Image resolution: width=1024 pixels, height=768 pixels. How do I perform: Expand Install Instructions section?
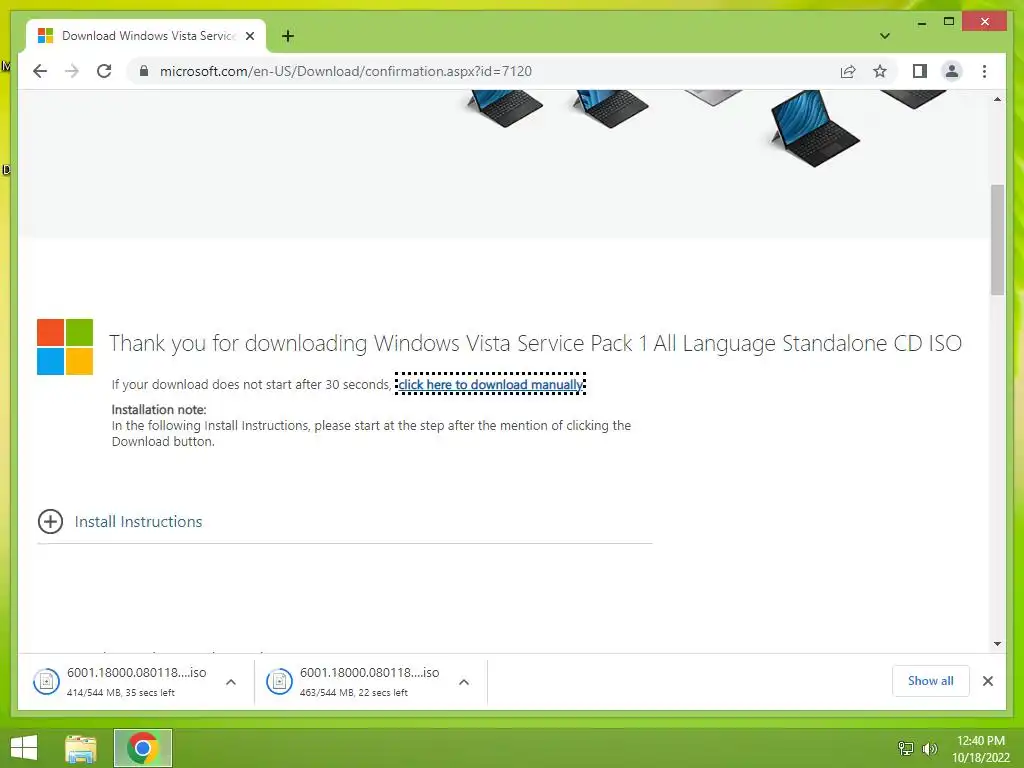coord(50,521)
